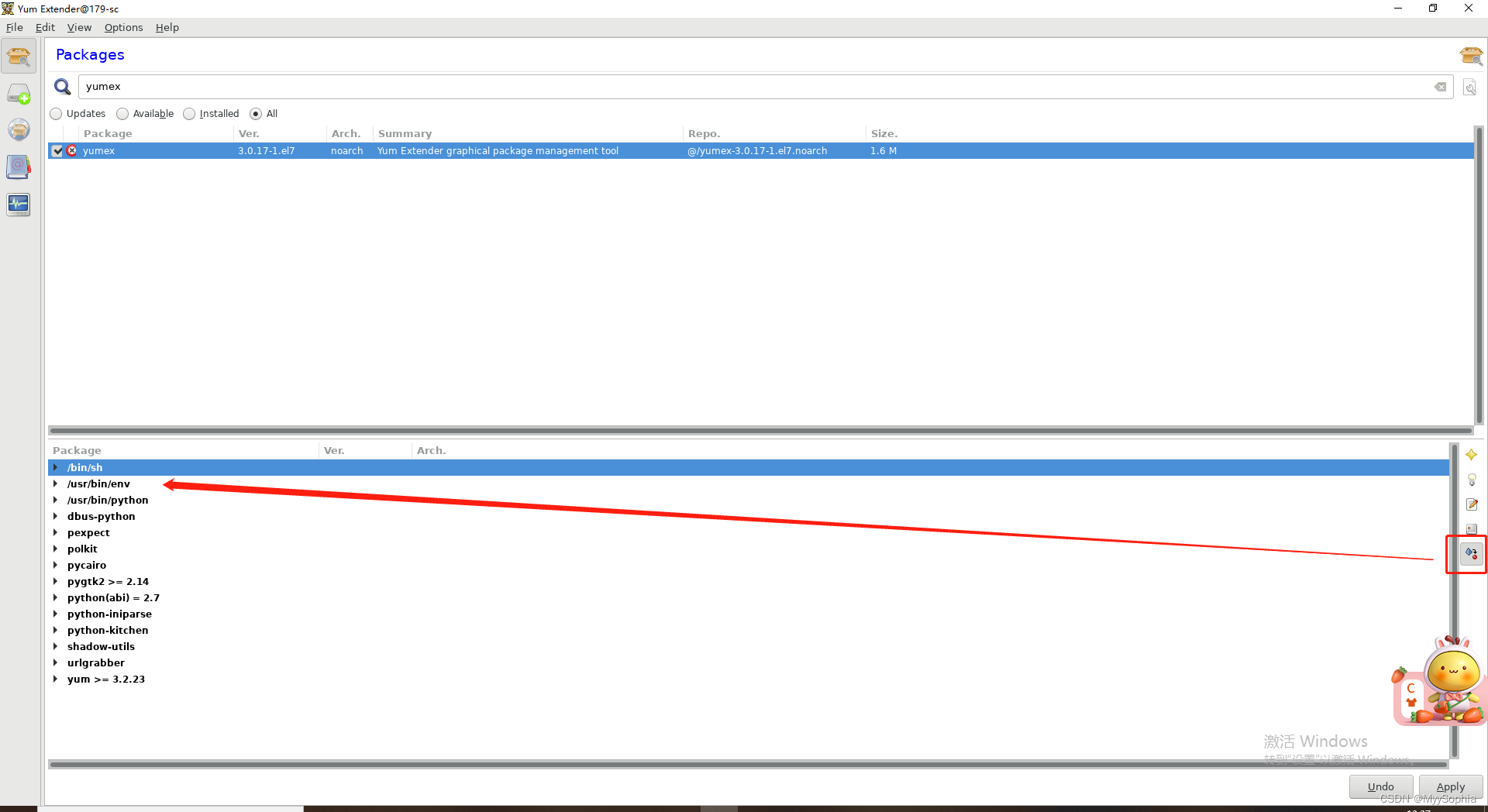Select the All radio filter
This screenshot has height=812, width=1488.
tap(256, 114)
